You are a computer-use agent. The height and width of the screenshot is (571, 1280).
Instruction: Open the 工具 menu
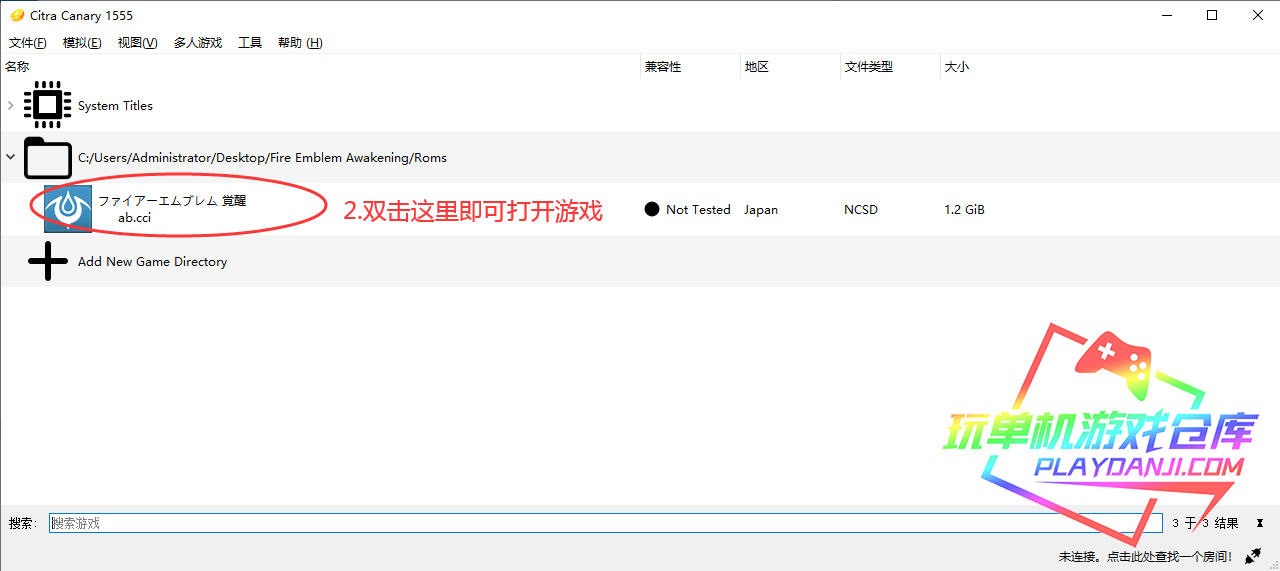tap(249, 43)
